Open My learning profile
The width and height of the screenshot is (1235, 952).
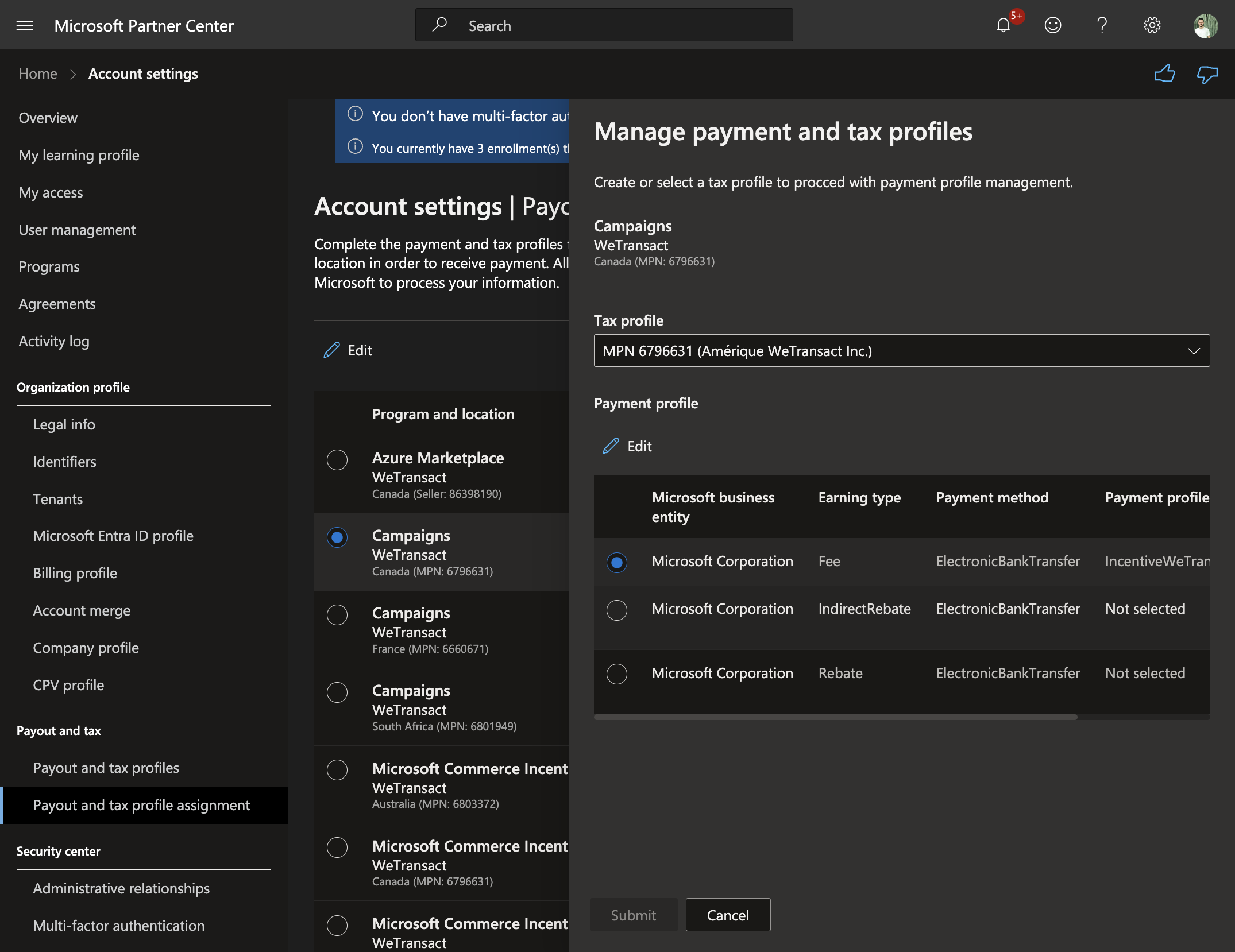[79, 155]
